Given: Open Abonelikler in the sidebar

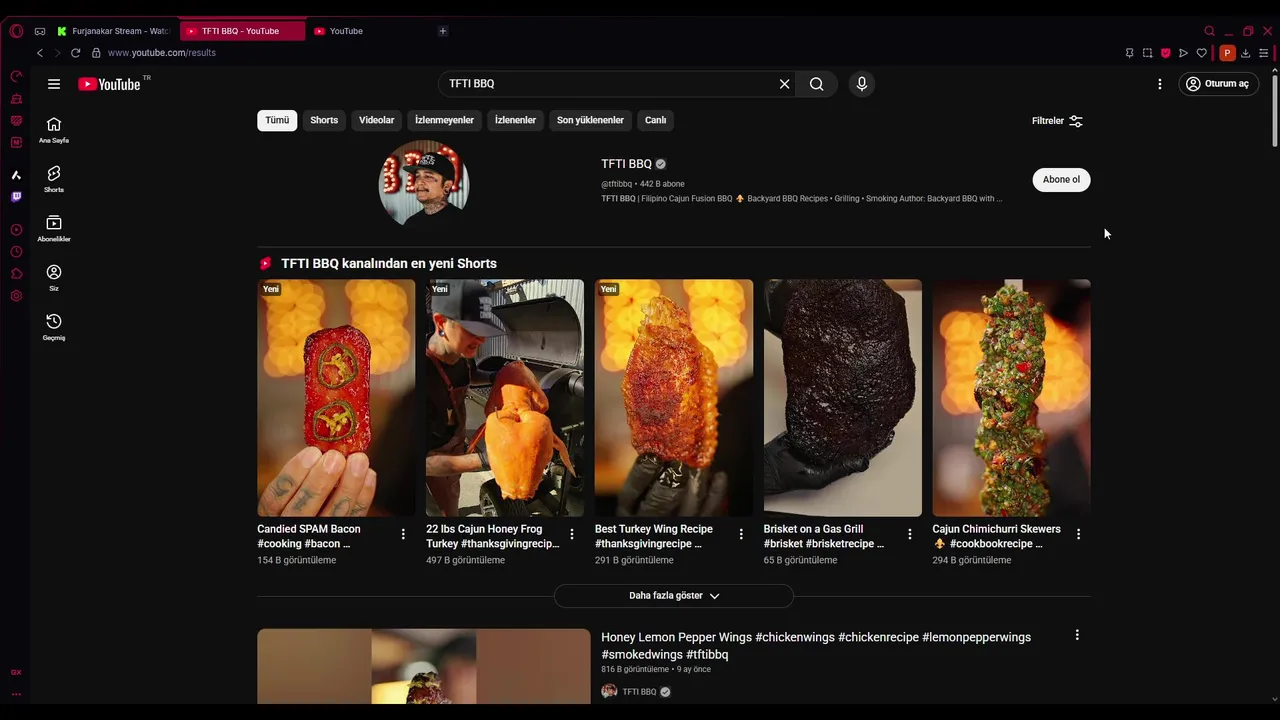Looking at the screenshot, I should click(x=54, y=228).
